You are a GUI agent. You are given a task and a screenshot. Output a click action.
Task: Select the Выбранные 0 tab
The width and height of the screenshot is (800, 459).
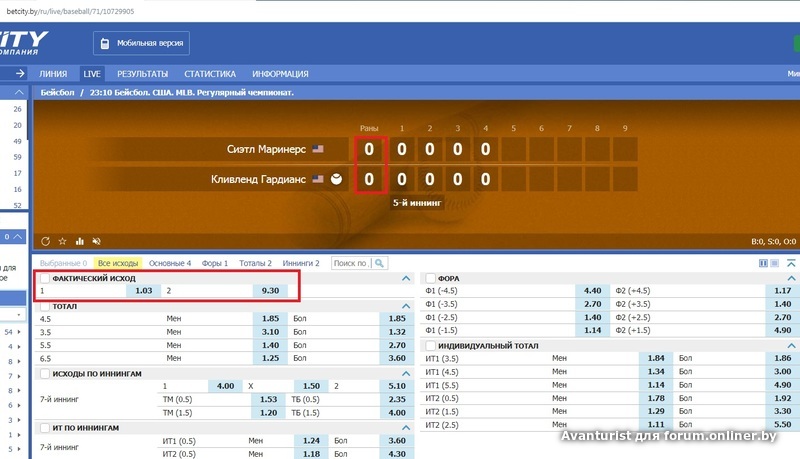tap(63, 263)
